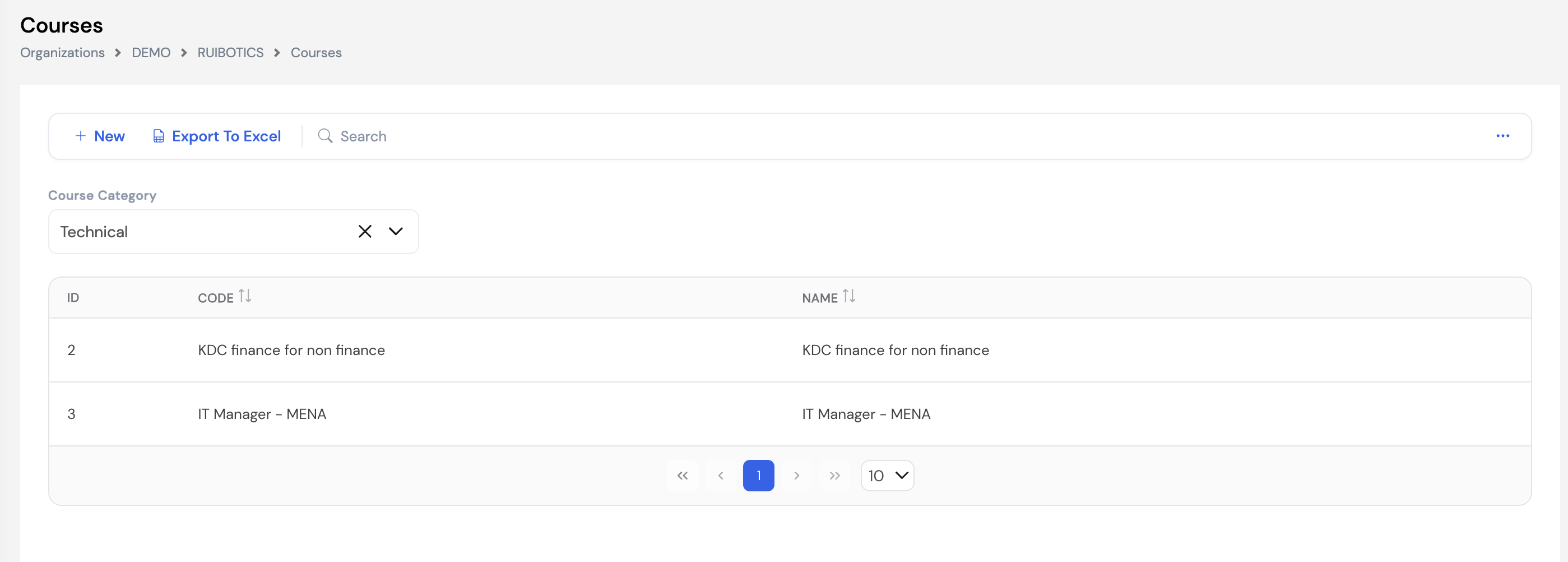Click the plus icon beside New
1568x562 pixels.
pyautogui.click(x=80, y=135)
